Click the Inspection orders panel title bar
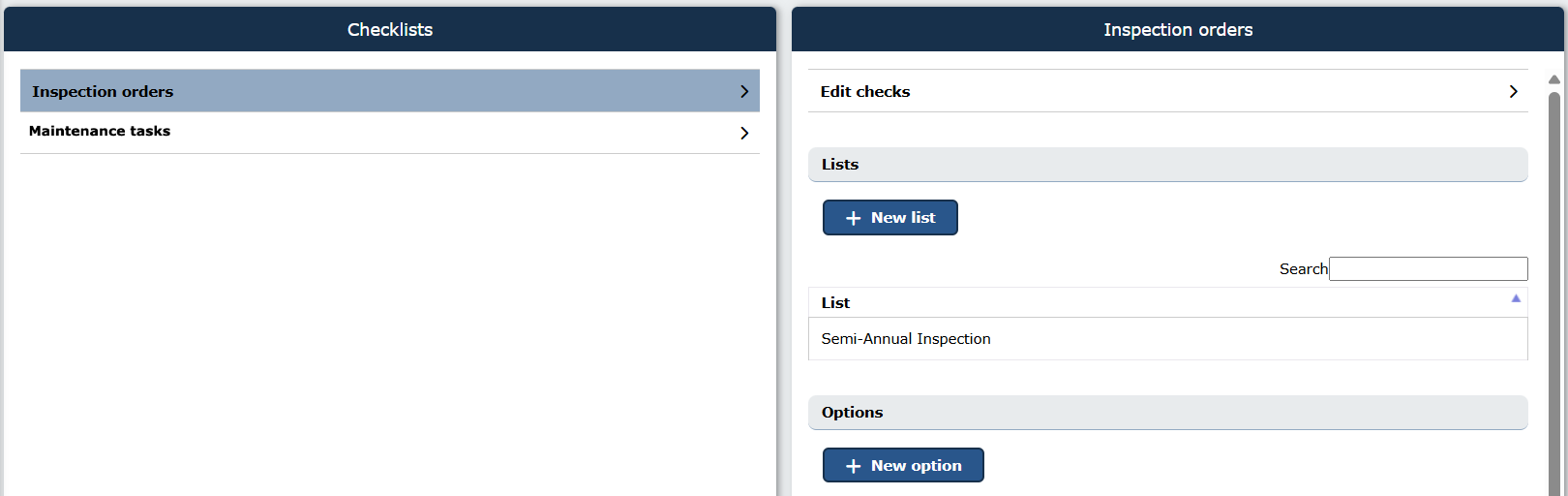Image resolution: width=1568 pixels, height=496 pixels. coord(1178,29)
